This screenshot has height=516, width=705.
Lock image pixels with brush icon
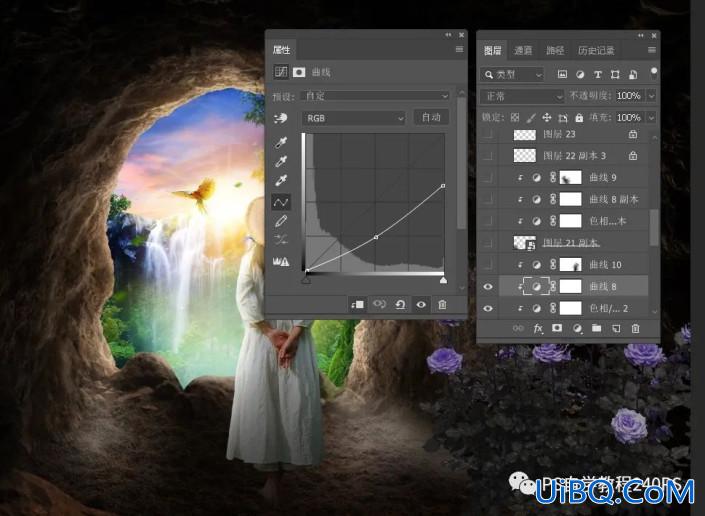[531, 118]
